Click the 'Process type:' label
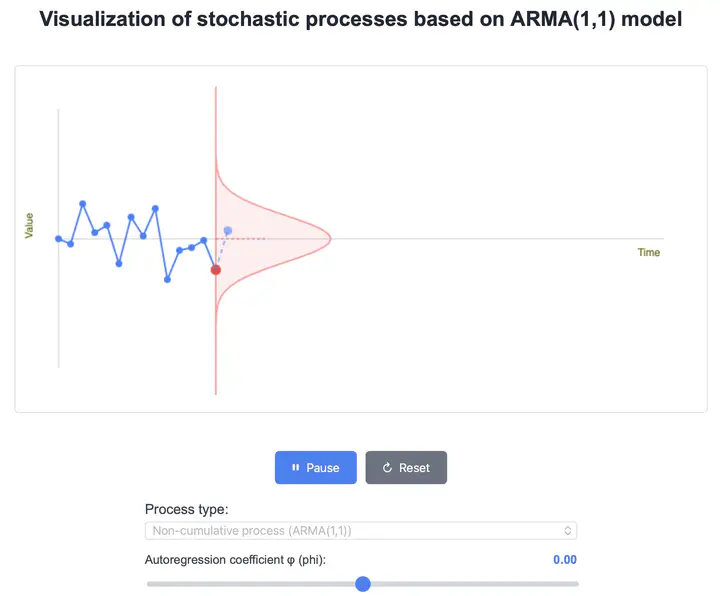Viewport: 720px width, 596px height. [186, 509]
